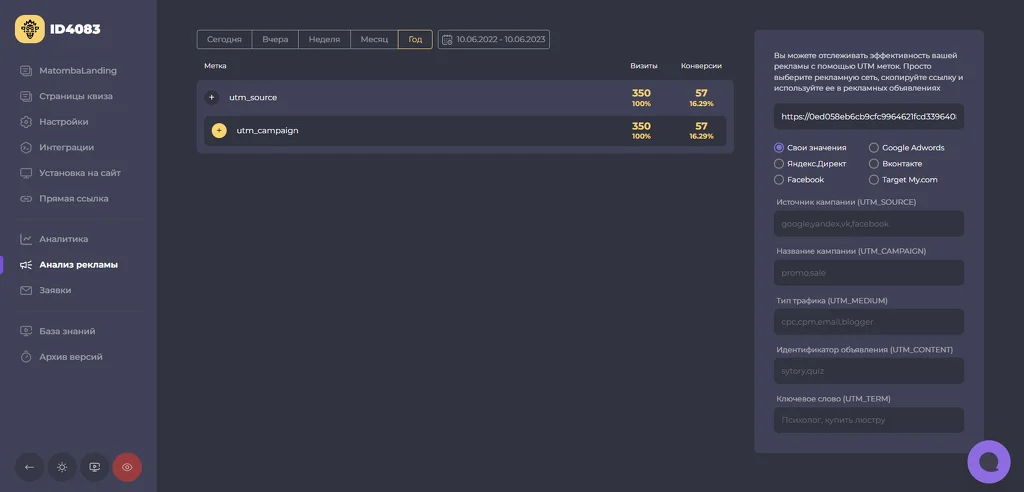Open the purple chat bubble widget
This screenshot has width=1024, height=492.
989,462
